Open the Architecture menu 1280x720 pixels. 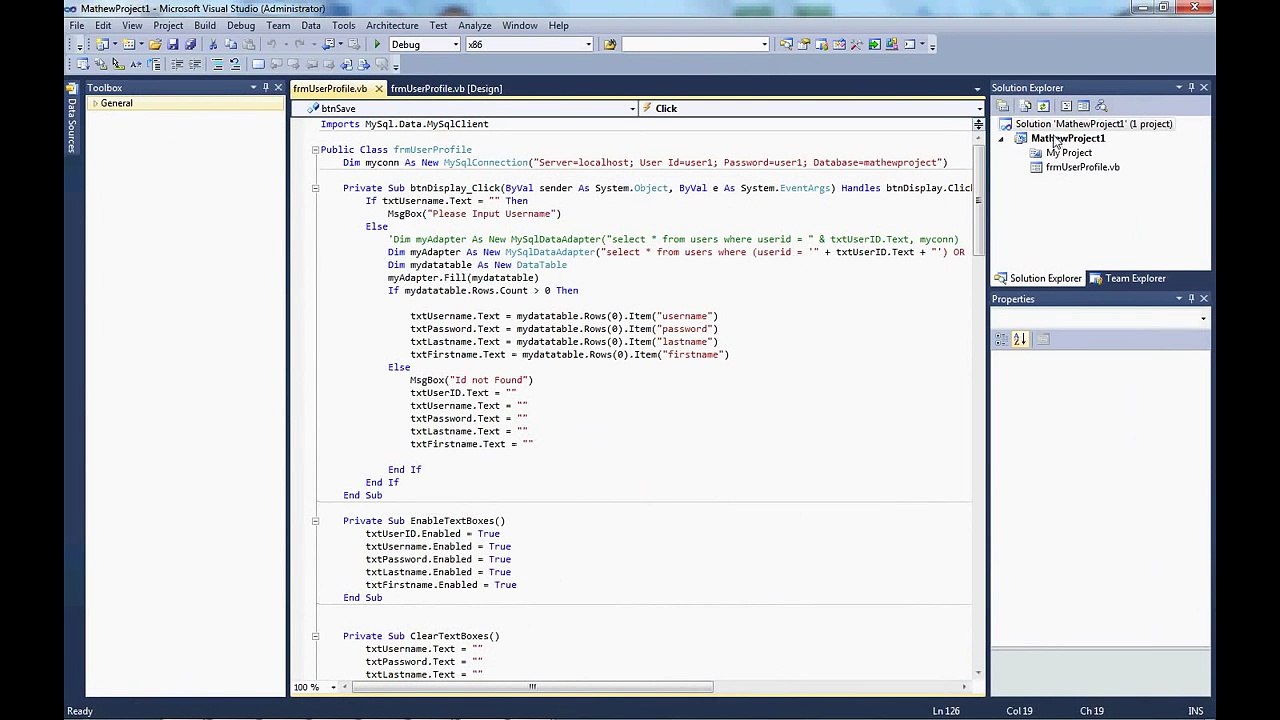click(392, 25)
